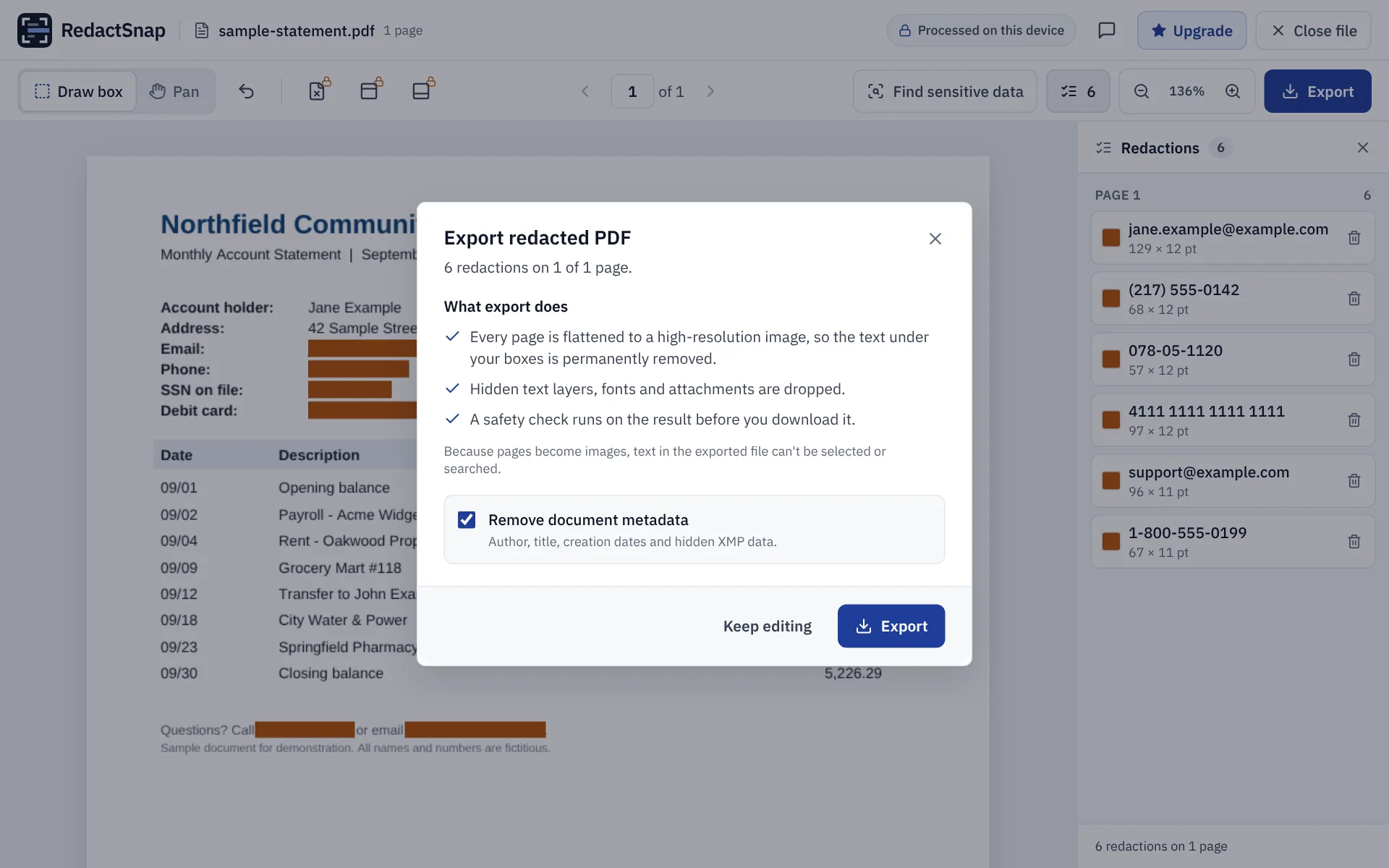Click the 136% zoom level value
The height and width of the screenshot is (868, 1389).
(1186, 91)
